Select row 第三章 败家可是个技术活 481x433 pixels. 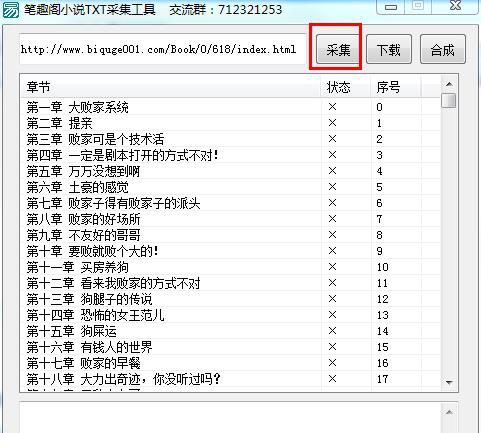point(231,139)
